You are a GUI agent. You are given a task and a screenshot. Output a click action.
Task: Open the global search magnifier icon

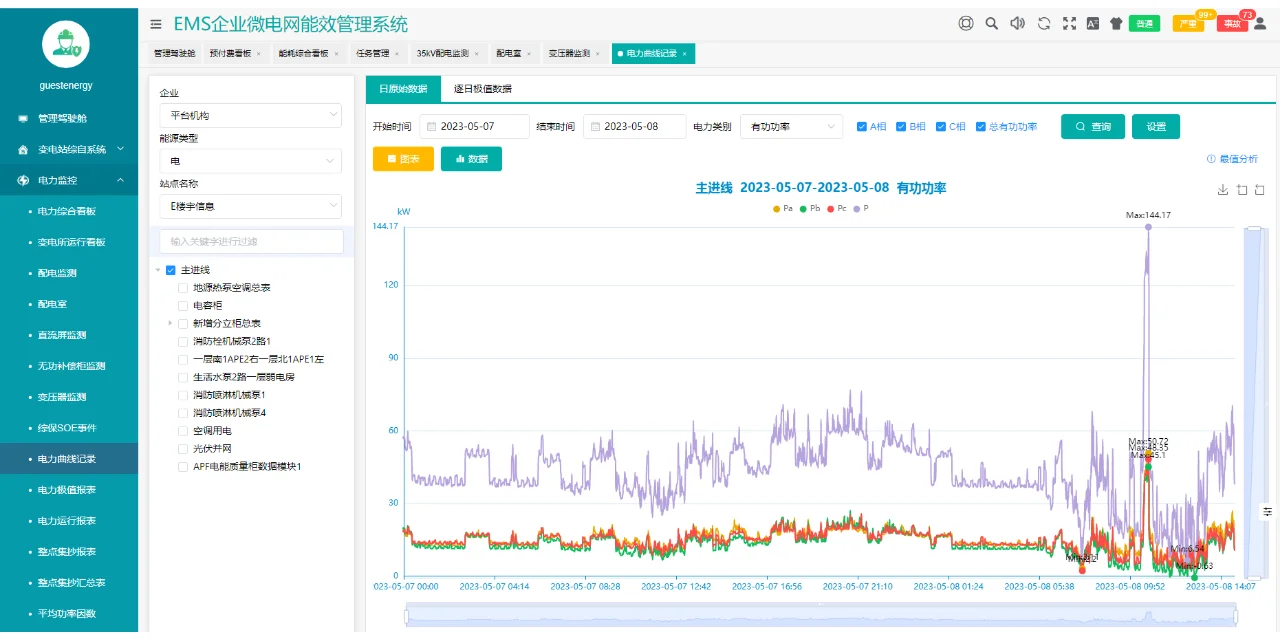(x=990, y=22)
